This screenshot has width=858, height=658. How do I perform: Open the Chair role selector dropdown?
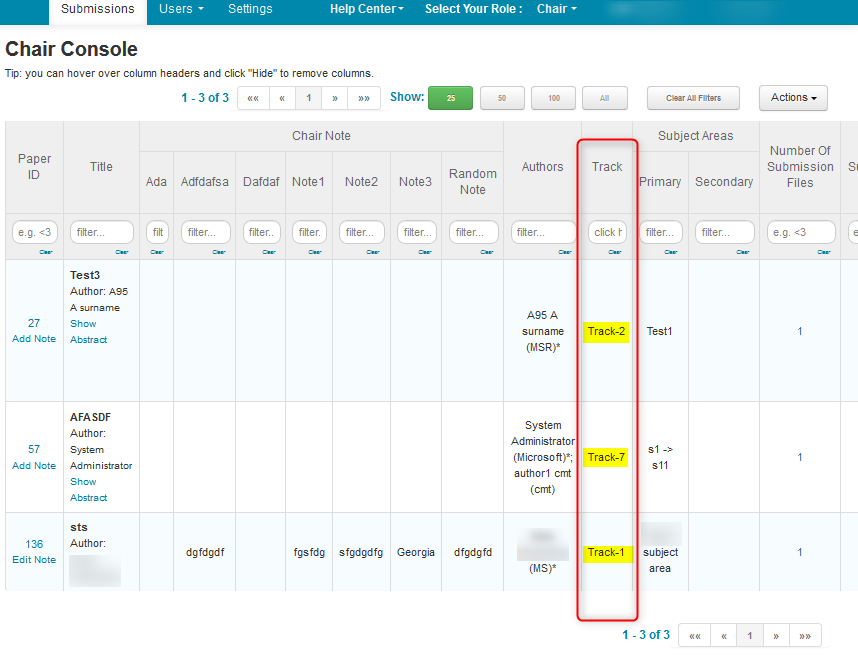[557, 9]
